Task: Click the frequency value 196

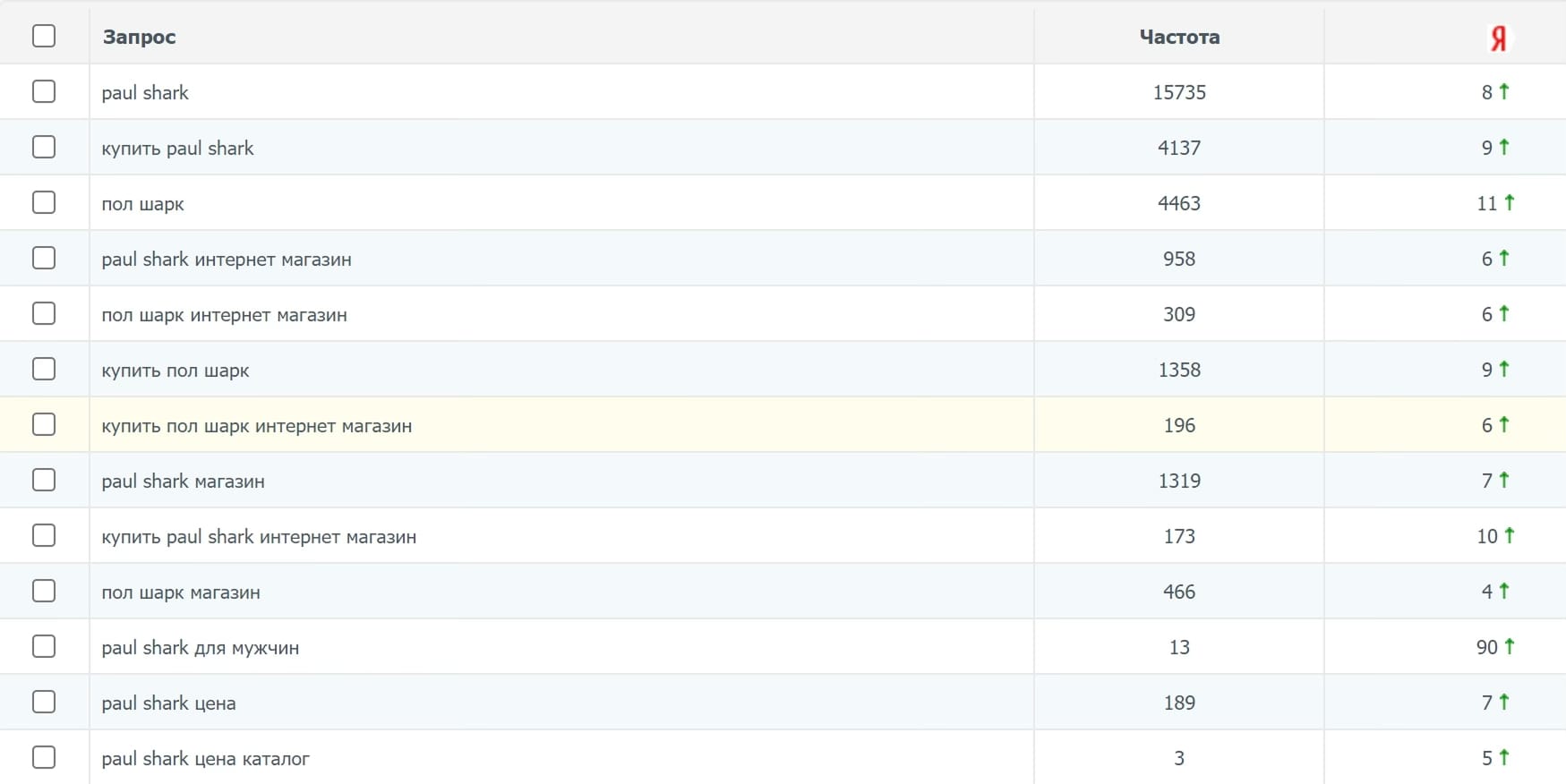Action: (x=1179, y=425)
